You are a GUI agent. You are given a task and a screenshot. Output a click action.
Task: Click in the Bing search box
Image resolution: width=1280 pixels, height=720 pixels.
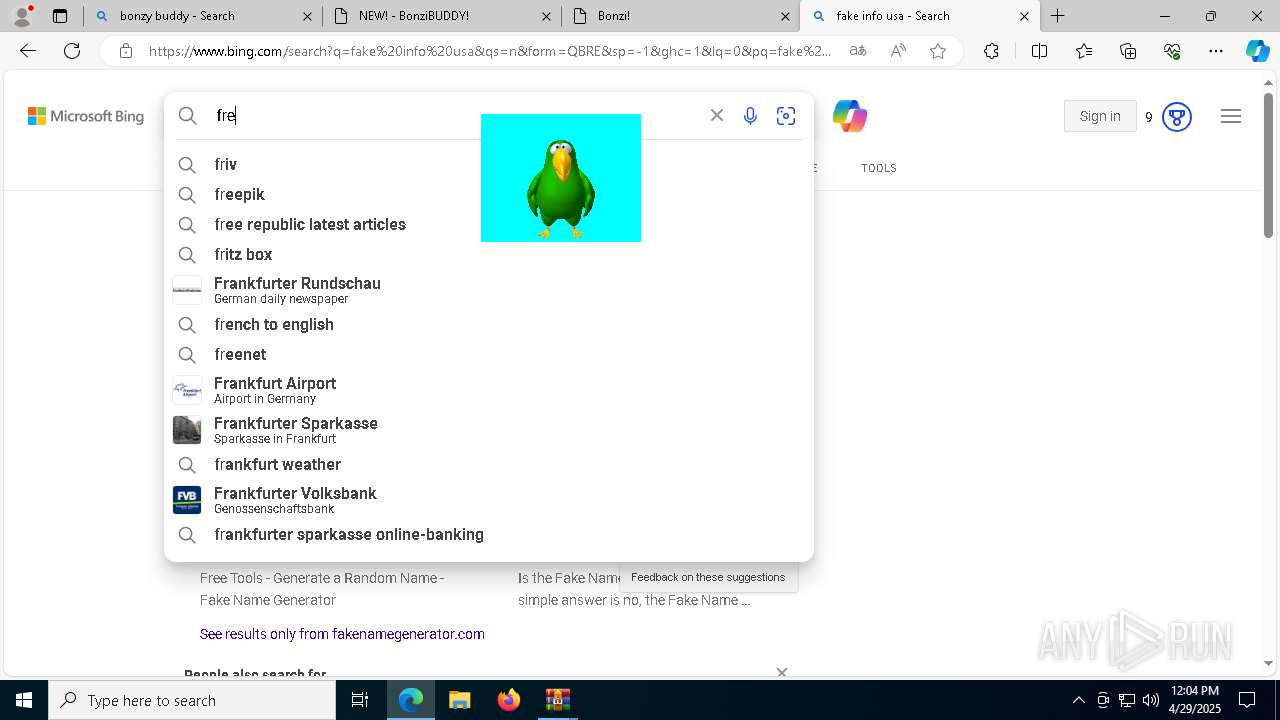(x=455, y=115)
